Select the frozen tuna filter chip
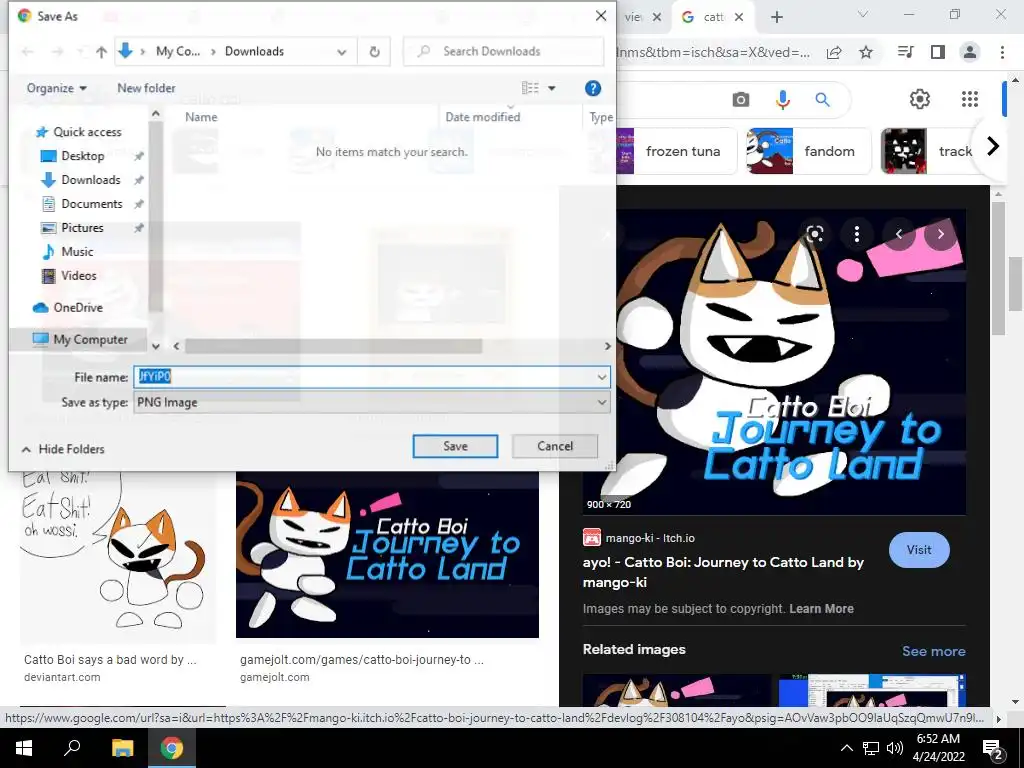Viewport: 1024px width, 768px height. (x=676, y=151)
